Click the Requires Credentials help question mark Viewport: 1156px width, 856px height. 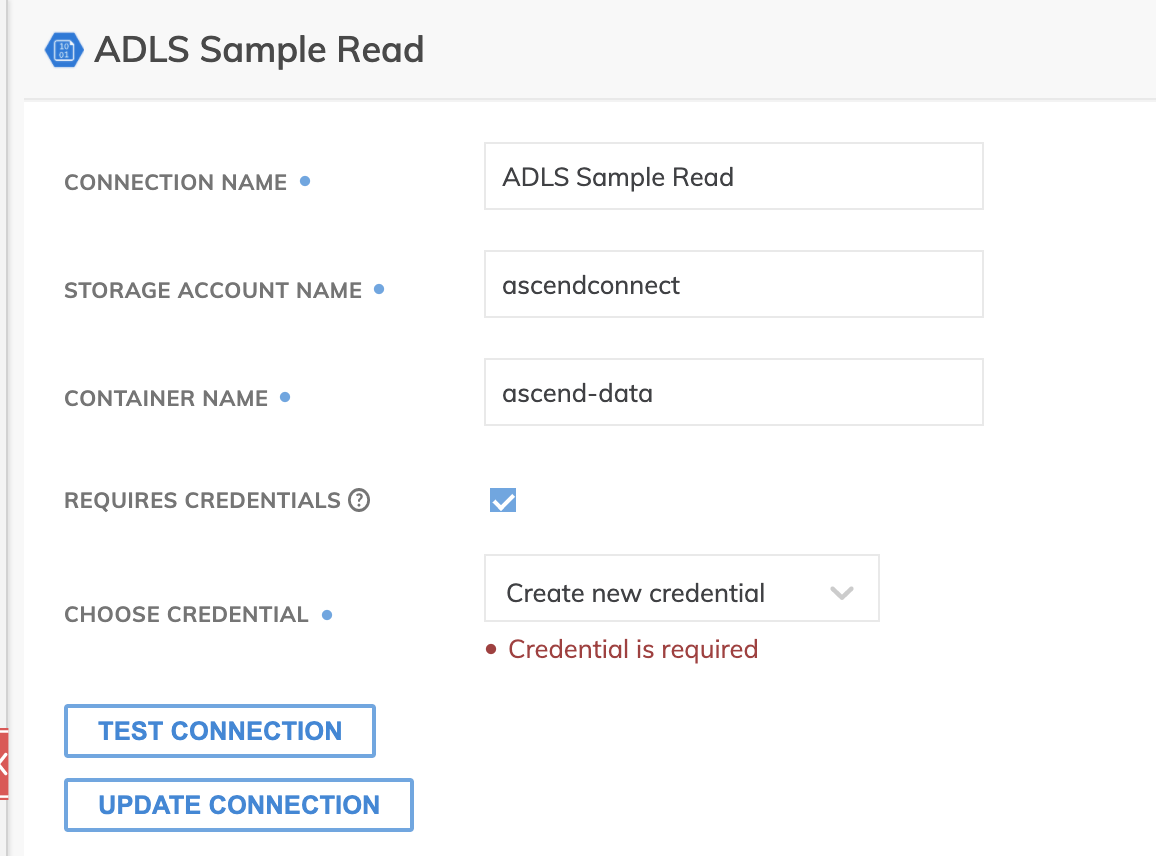(x=359, y=500)
